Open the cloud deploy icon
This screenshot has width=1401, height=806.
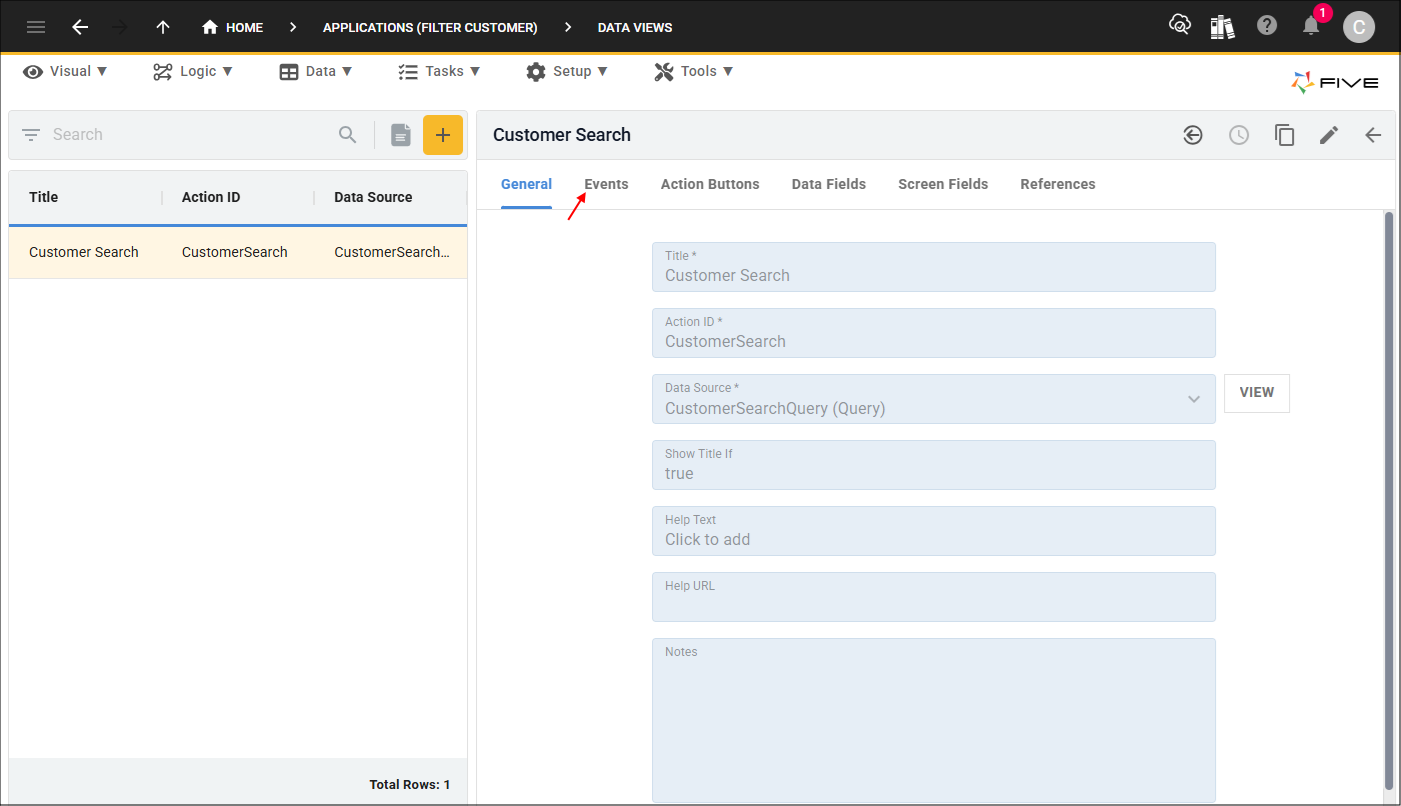(x=1180, y=26)
